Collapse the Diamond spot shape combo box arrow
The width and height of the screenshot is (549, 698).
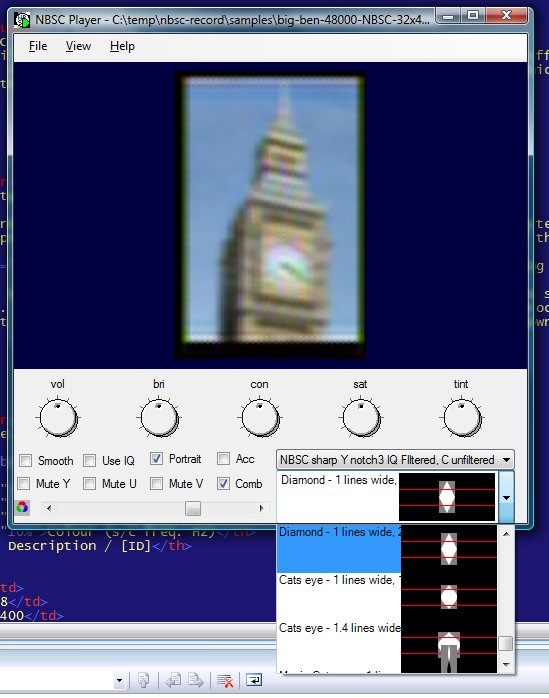pyautogui.click(x=506, y=497)
